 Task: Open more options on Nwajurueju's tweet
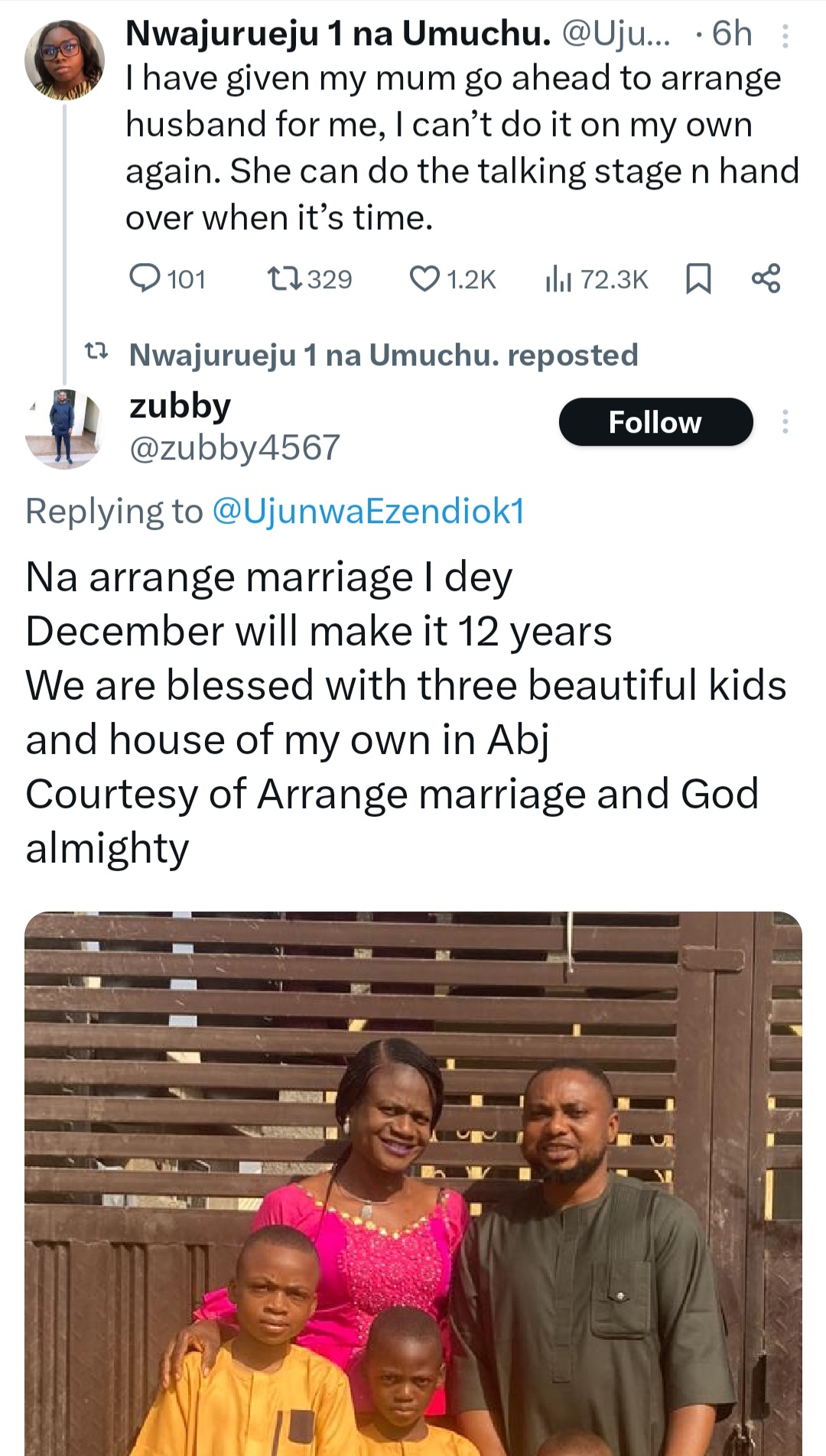(x=785, y=35)
